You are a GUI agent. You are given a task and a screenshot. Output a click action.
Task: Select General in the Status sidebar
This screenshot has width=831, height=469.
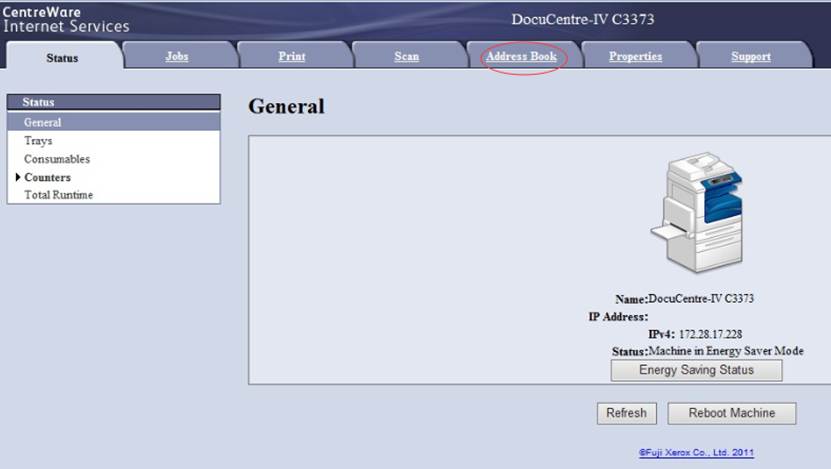click(x=43, y=122)
